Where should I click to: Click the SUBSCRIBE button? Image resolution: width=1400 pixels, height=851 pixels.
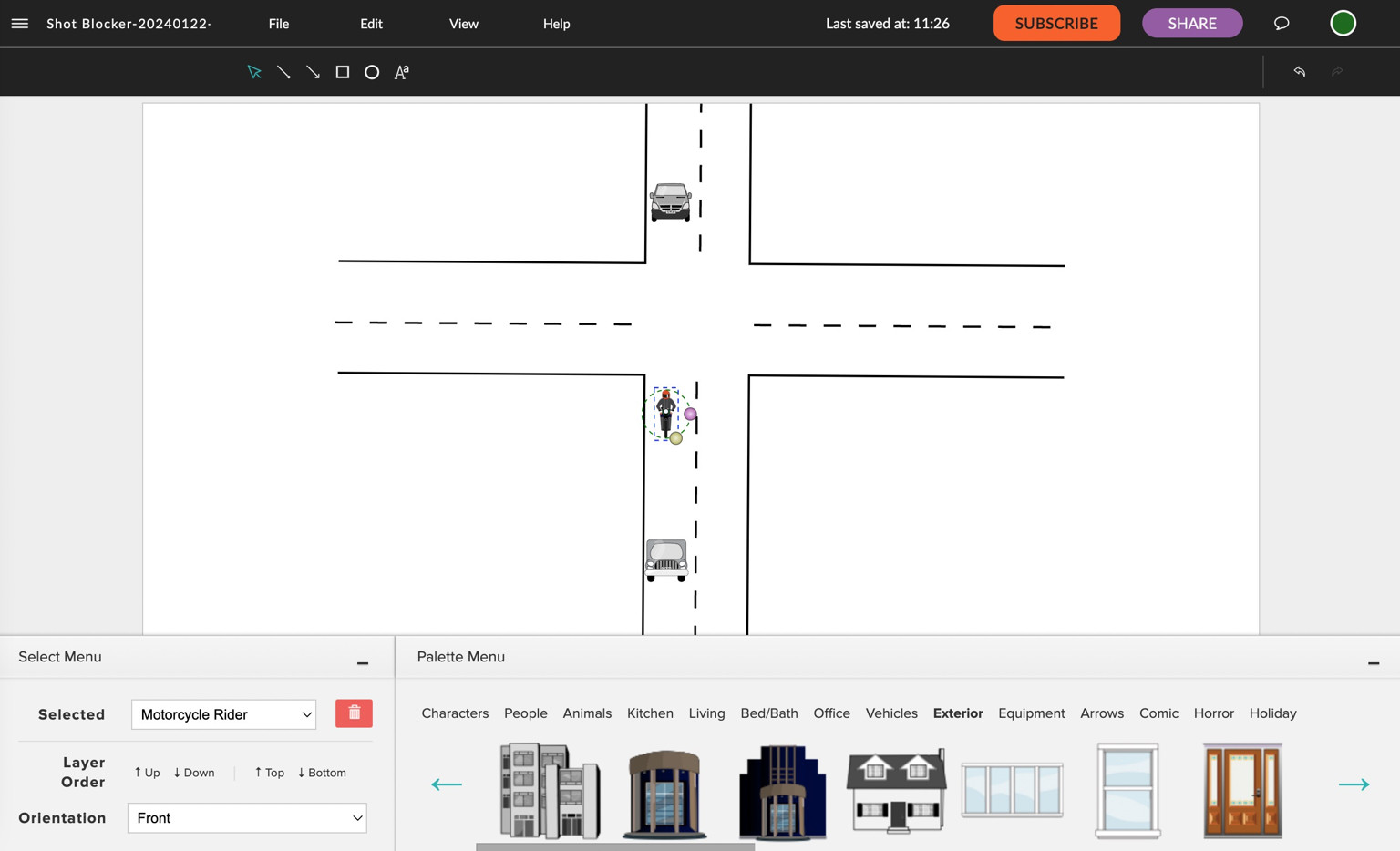(x=1056, y=24)
